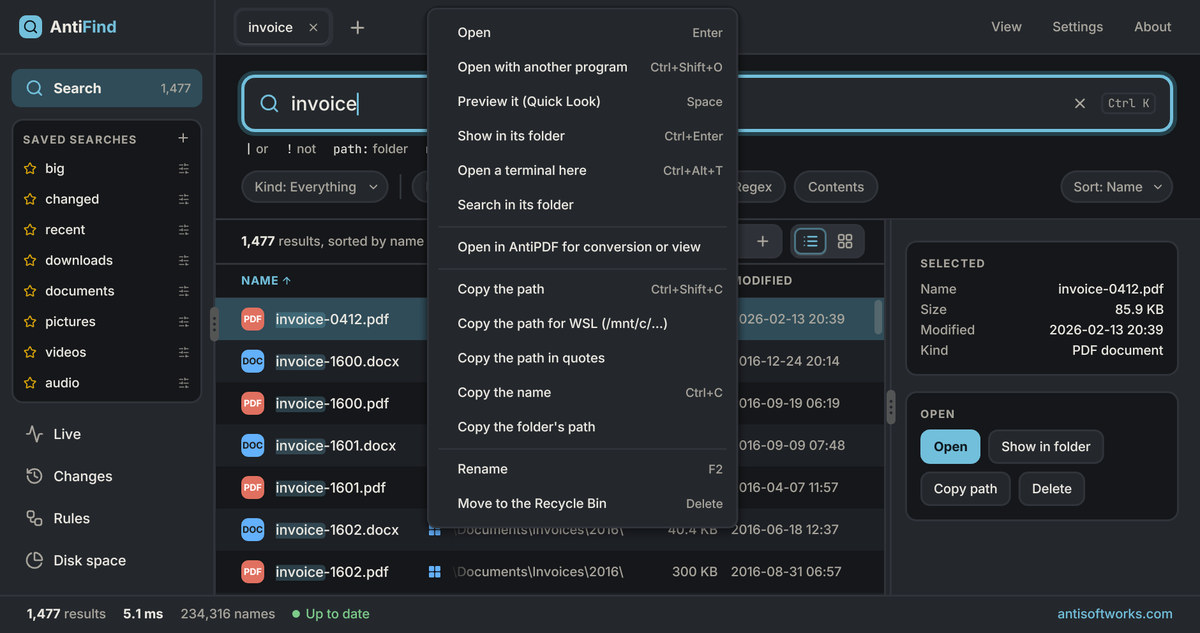Choose Copy the name

582,392
